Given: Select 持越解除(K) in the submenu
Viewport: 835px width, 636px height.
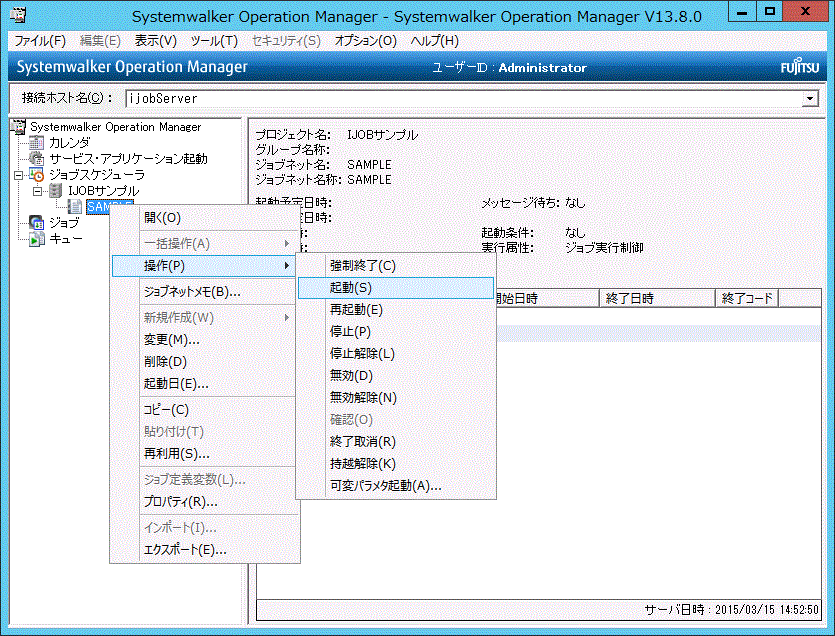Looking at the screenshot, I should (x=396, y=463).
